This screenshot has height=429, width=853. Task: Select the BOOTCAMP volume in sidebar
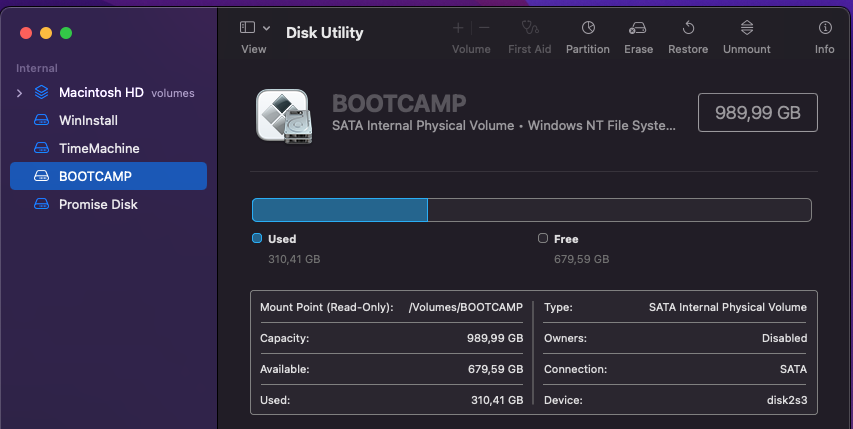108,176
